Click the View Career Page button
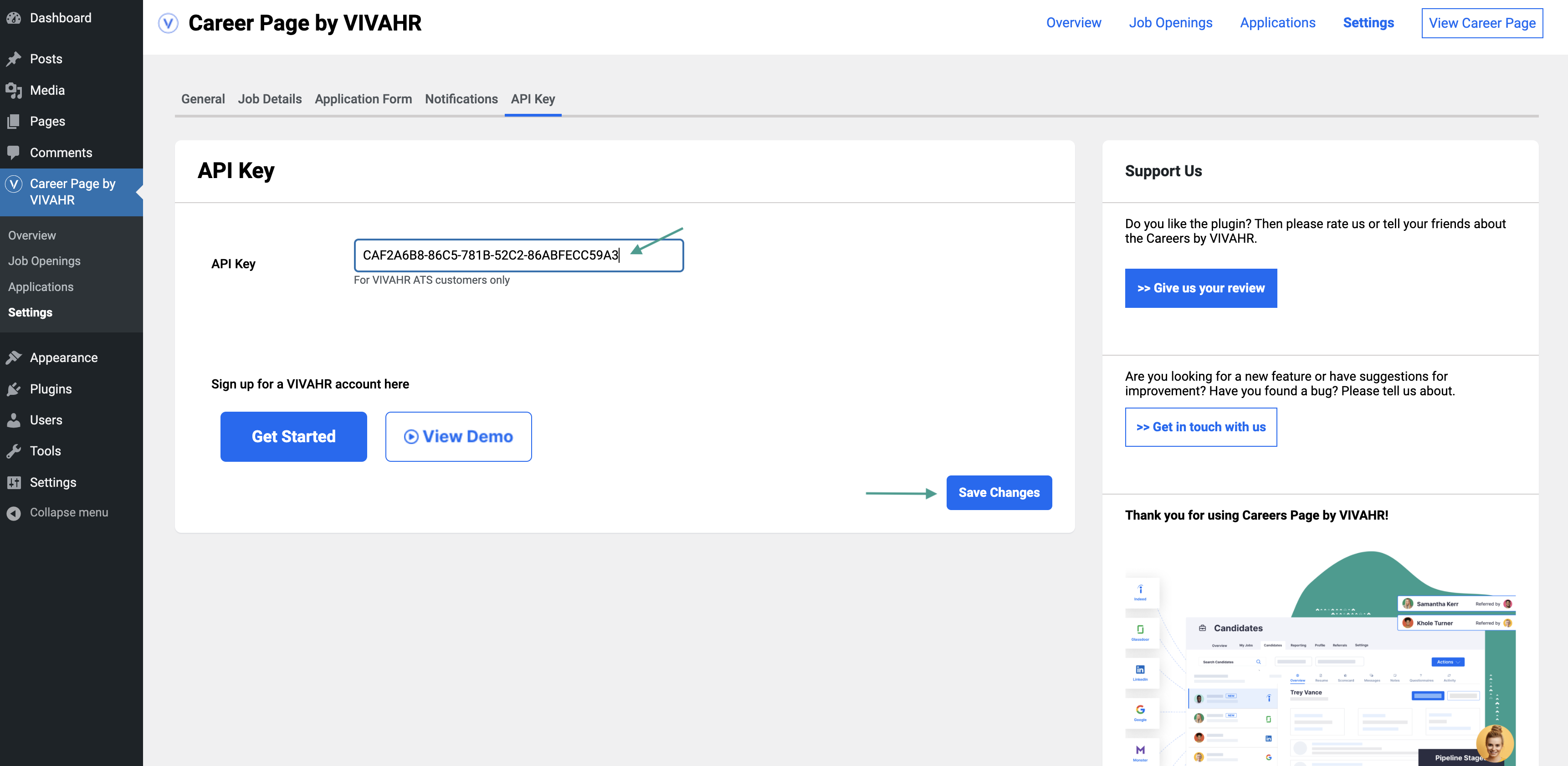Screen dimensions: 1568x766 pos(1482,23)
